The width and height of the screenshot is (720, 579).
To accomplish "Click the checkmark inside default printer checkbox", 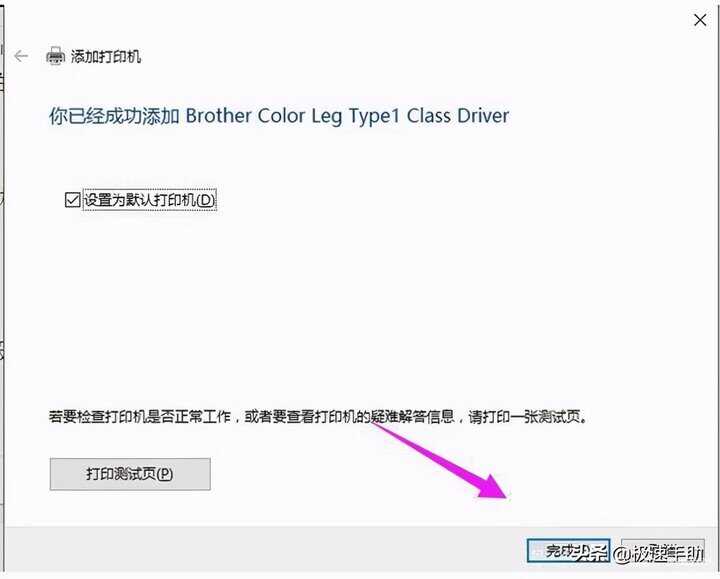I will pos(73,200).
